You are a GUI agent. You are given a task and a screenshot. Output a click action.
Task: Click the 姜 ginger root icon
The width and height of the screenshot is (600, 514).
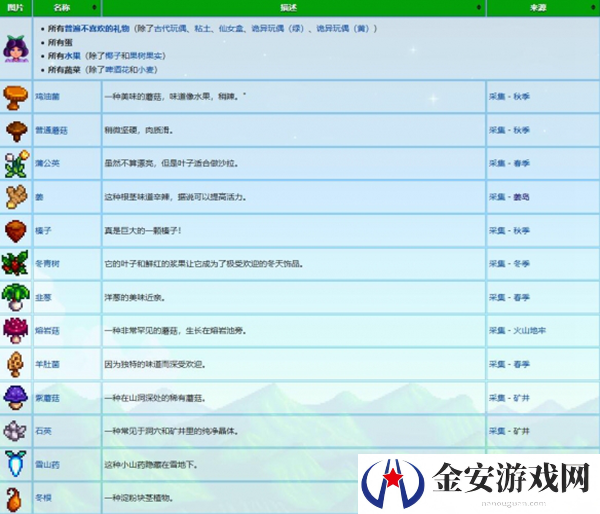point(16,197)
